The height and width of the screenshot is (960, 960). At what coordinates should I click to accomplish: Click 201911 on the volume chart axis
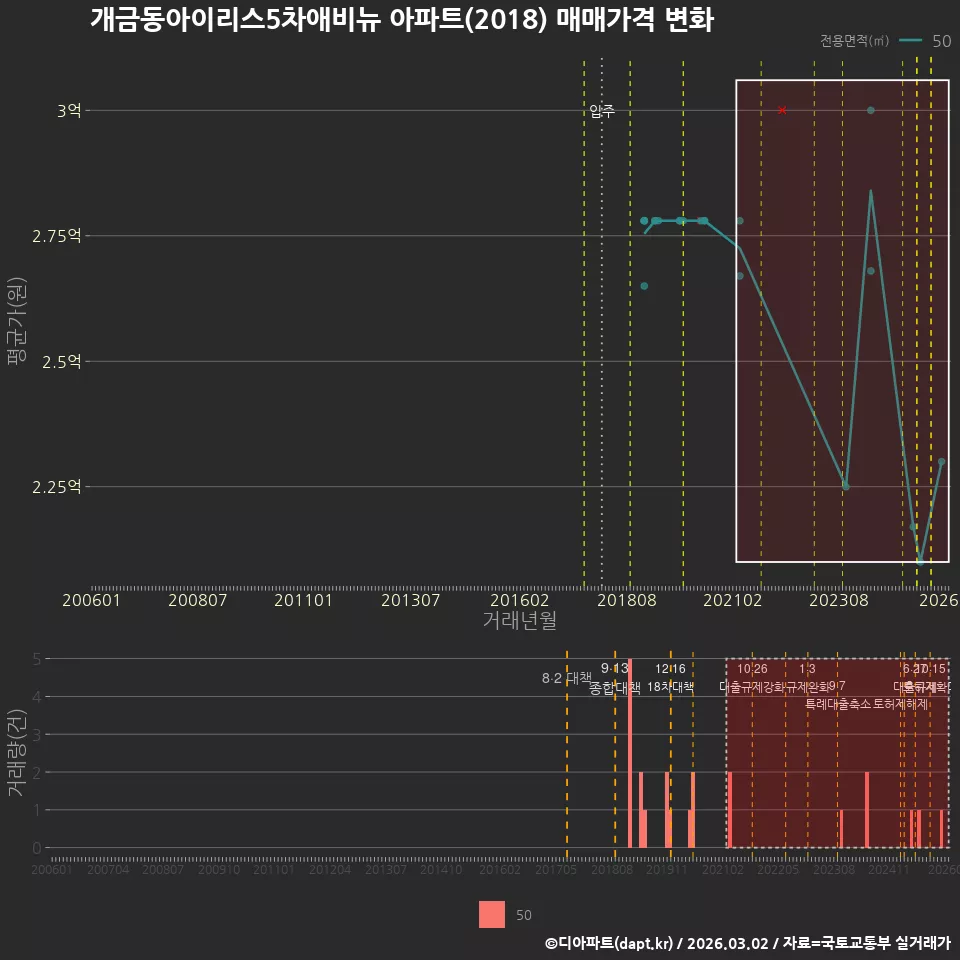(x=667, y=869)
